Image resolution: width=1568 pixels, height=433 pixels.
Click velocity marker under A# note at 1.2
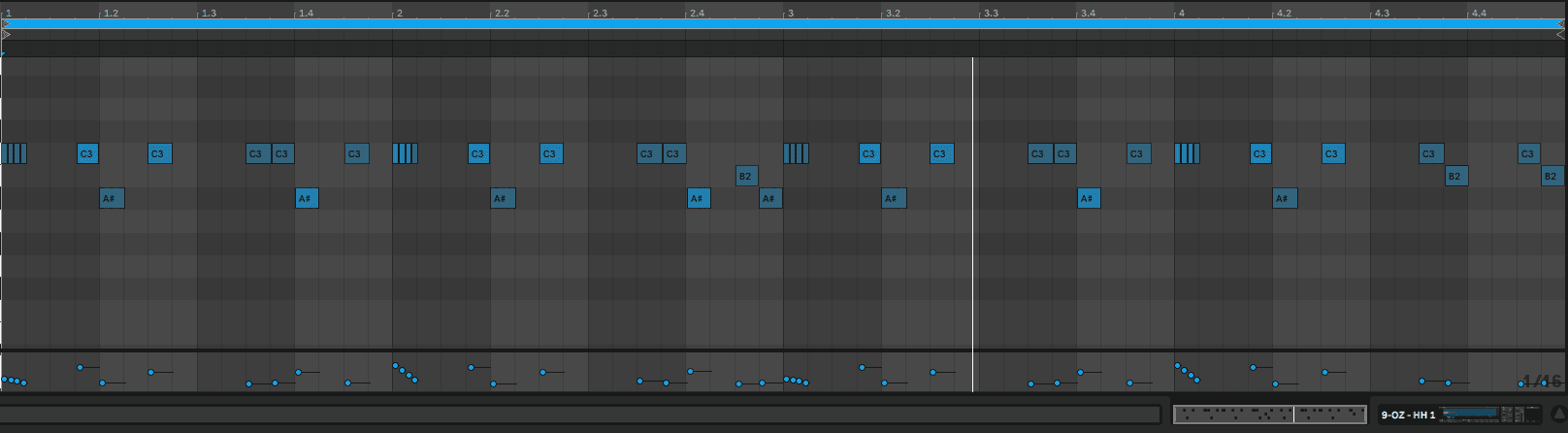click(x=102, y=383)
